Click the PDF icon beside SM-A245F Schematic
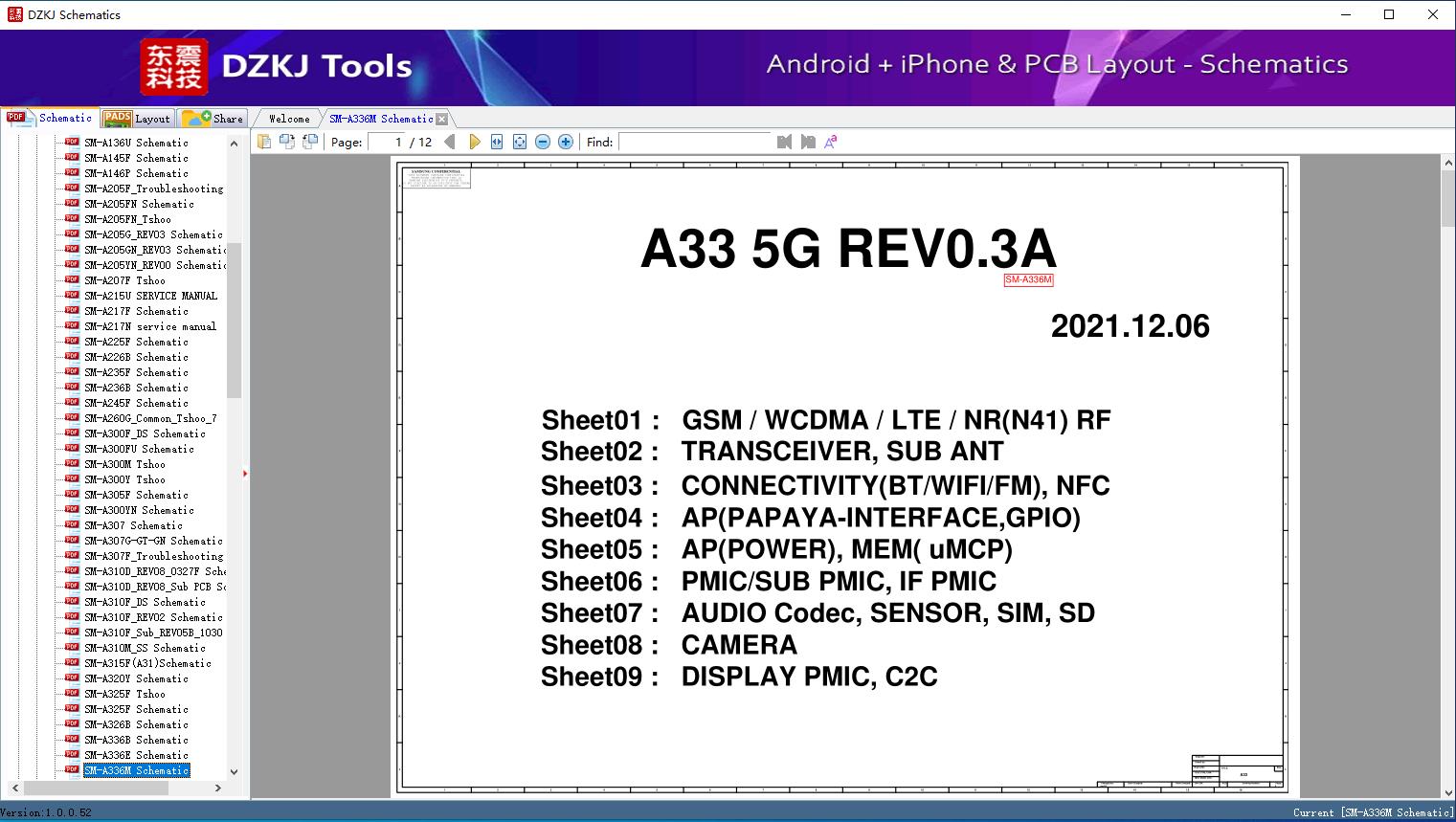The height and width of the screenshot is (822, 1456). pos(72,403)
